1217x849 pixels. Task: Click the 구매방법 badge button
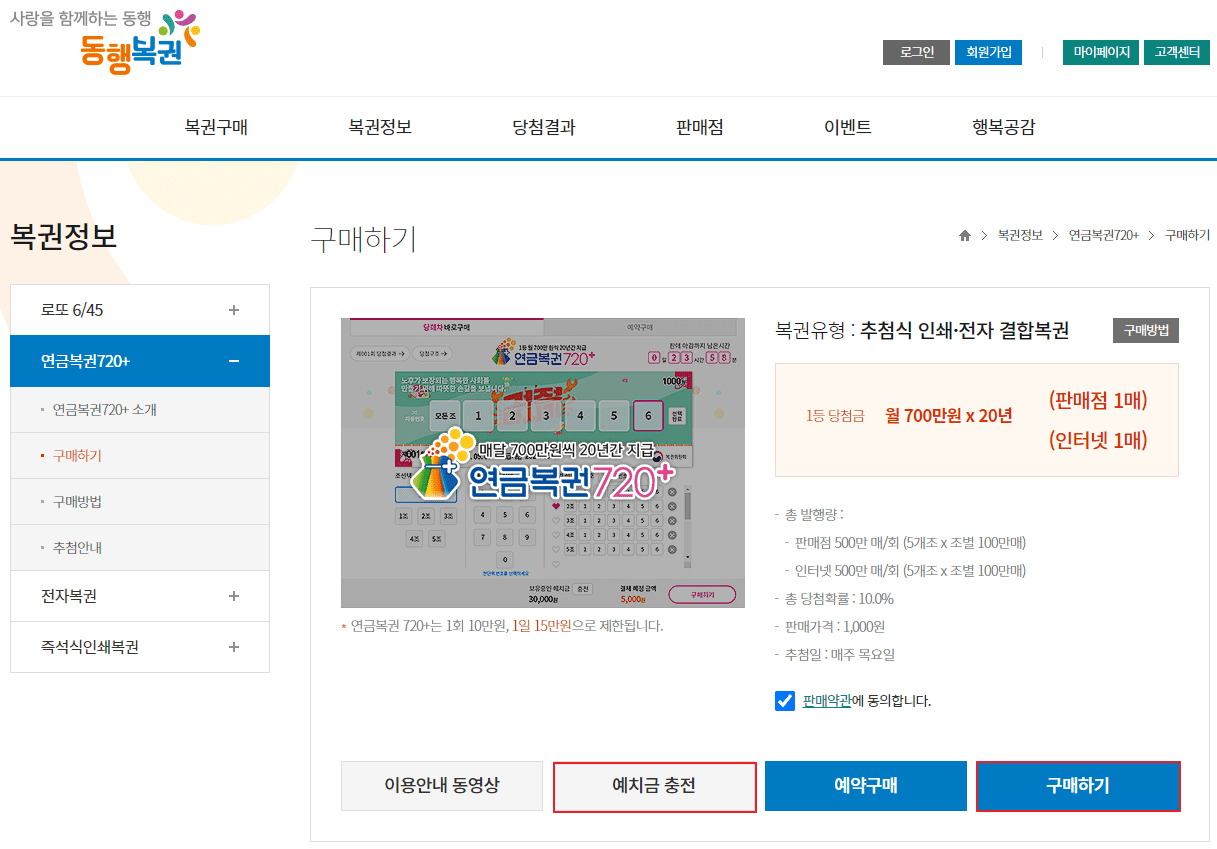[x=1146, y=330]
